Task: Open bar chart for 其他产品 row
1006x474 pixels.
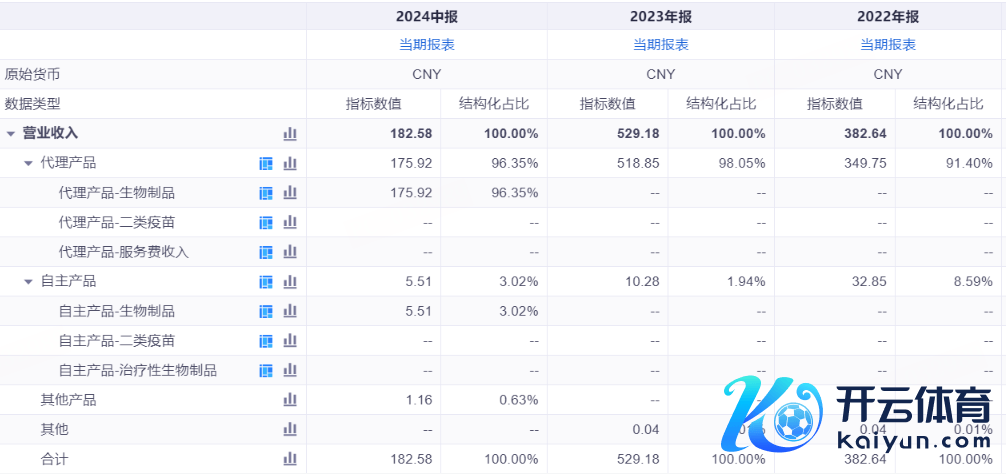Action: point(290,400)
